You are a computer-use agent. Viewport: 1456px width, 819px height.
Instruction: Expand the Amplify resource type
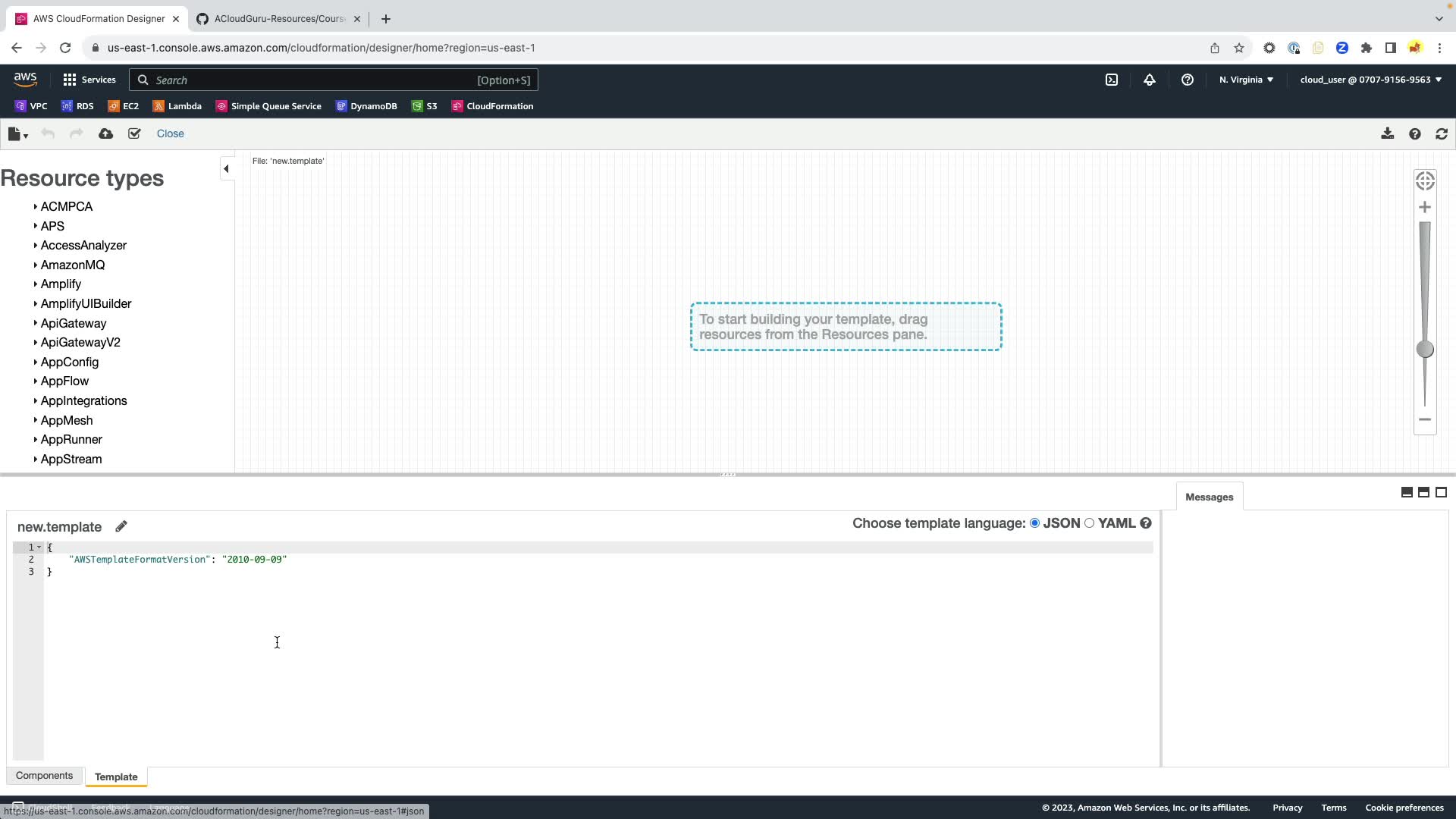[61, 284]
